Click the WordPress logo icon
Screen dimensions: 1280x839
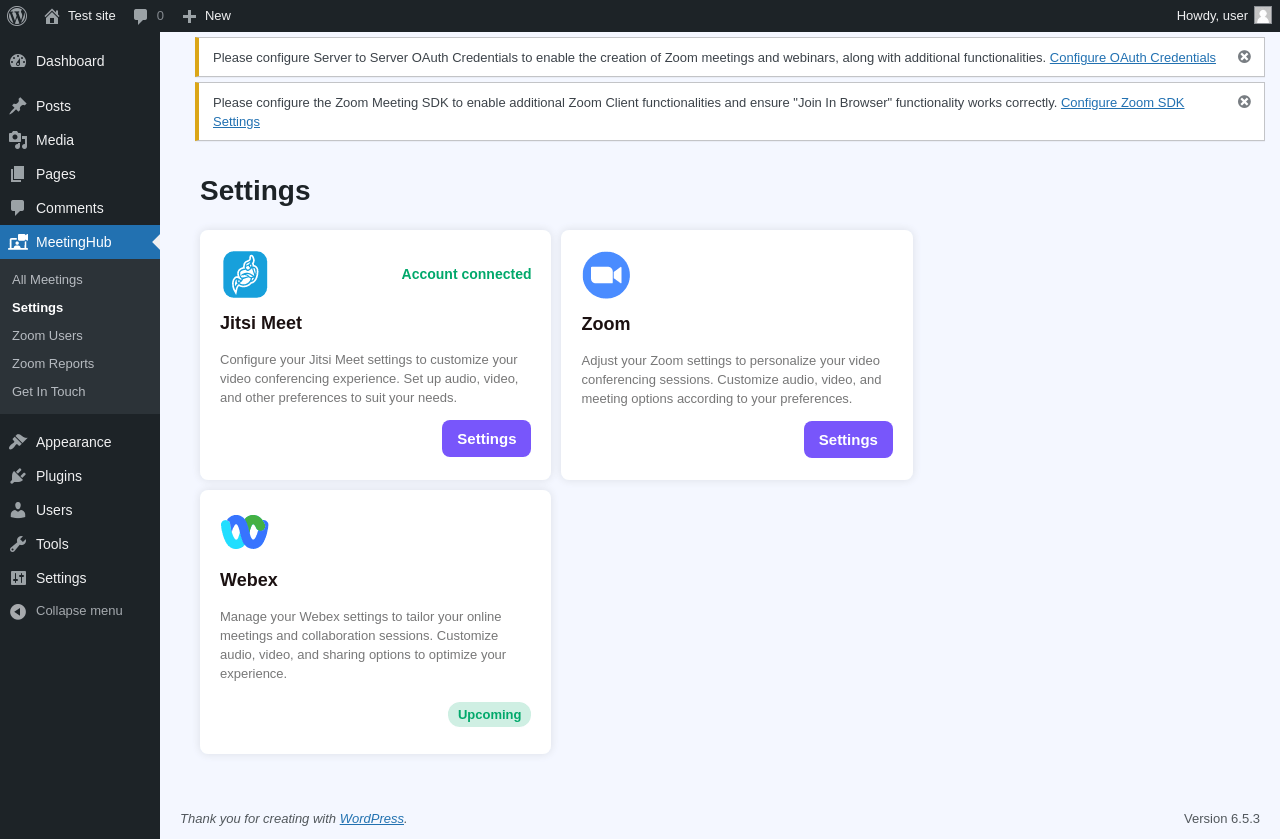click(17, 16)
